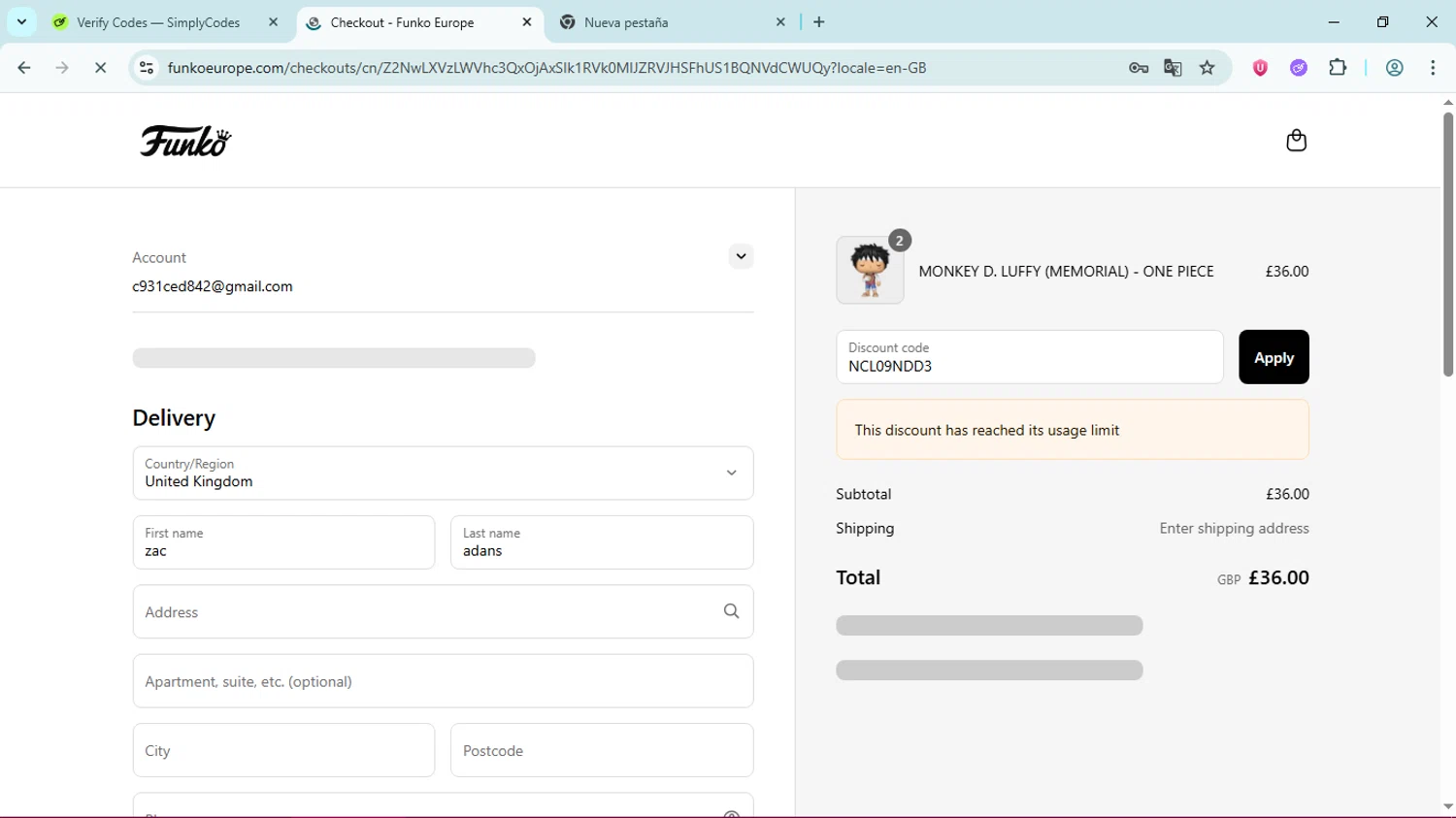Expand the Account section chevron

[x=741, y=256]
